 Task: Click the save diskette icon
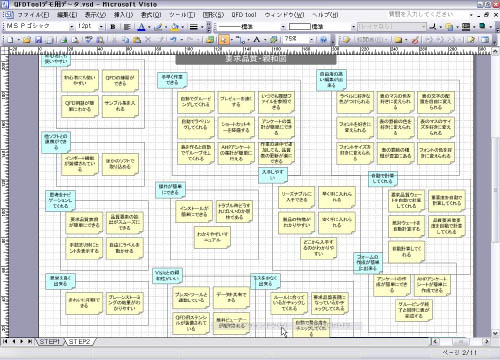pos(39,40)
